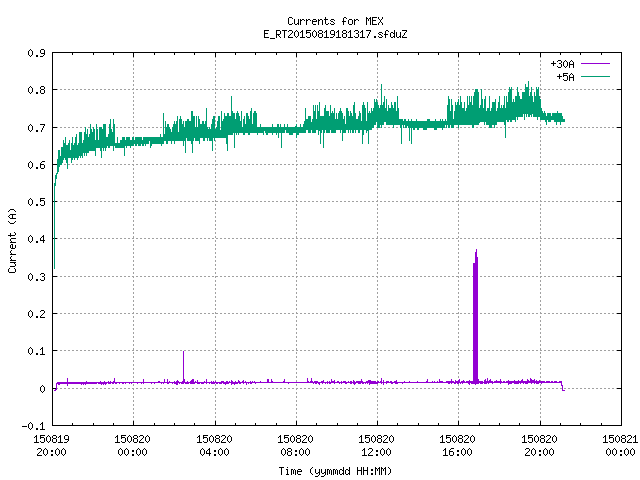The width and height of the screenshot is (640, 480).
Task: Click the 150820 12:00 time tick label
Action: 376,446
